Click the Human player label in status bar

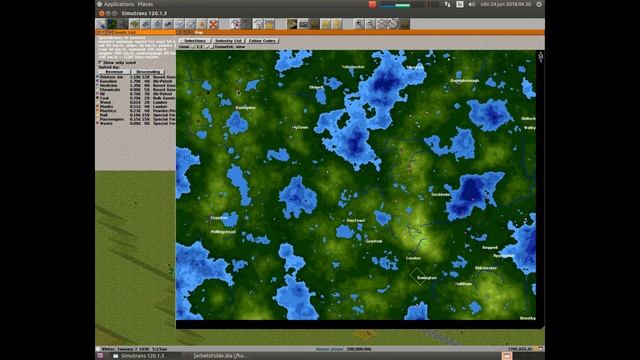tap(329, 349)
